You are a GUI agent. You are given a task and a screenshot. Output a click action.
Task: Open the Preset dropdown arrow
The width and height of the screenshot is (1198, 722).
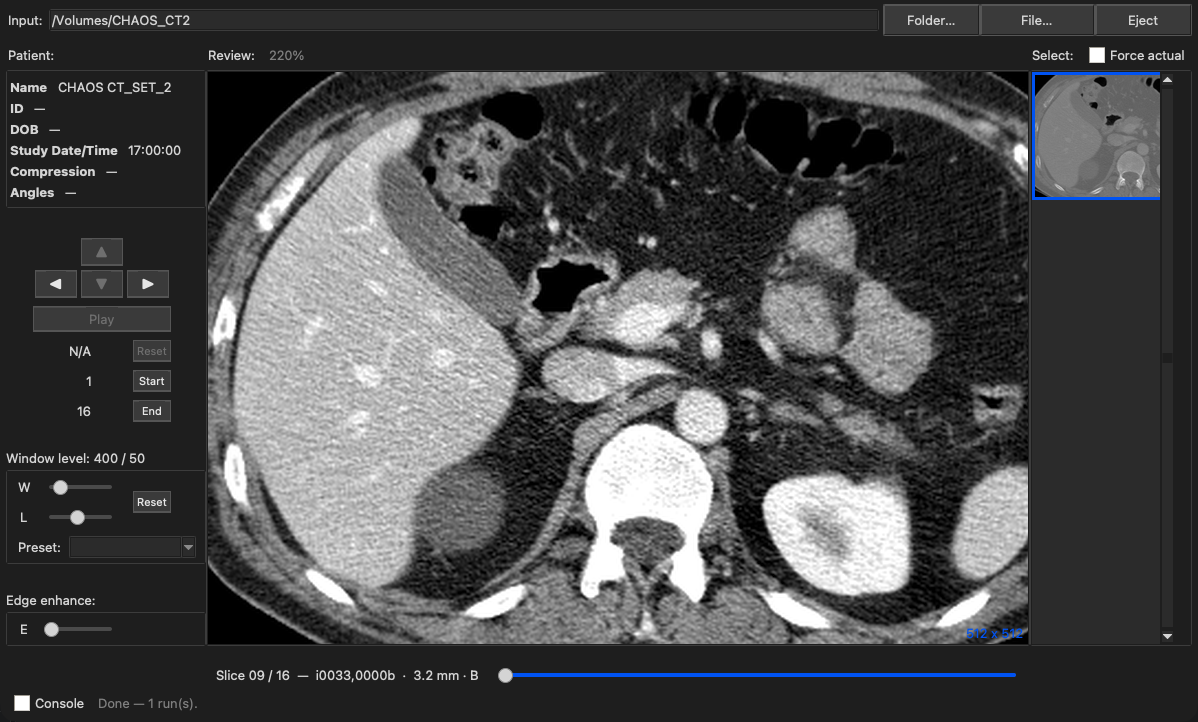pyautogui.click(x=189, y=547)
